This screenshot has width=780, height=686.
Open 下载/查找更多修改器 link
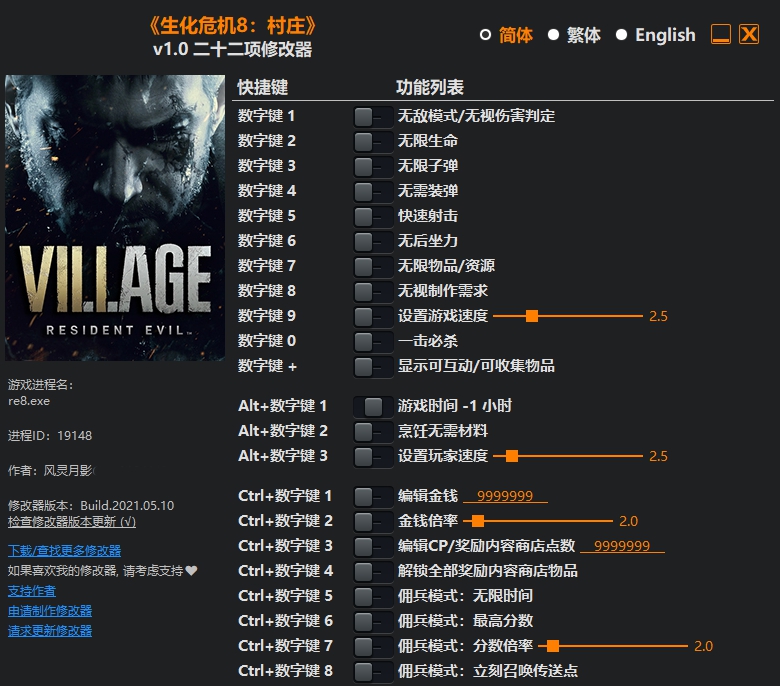(64, 551)
